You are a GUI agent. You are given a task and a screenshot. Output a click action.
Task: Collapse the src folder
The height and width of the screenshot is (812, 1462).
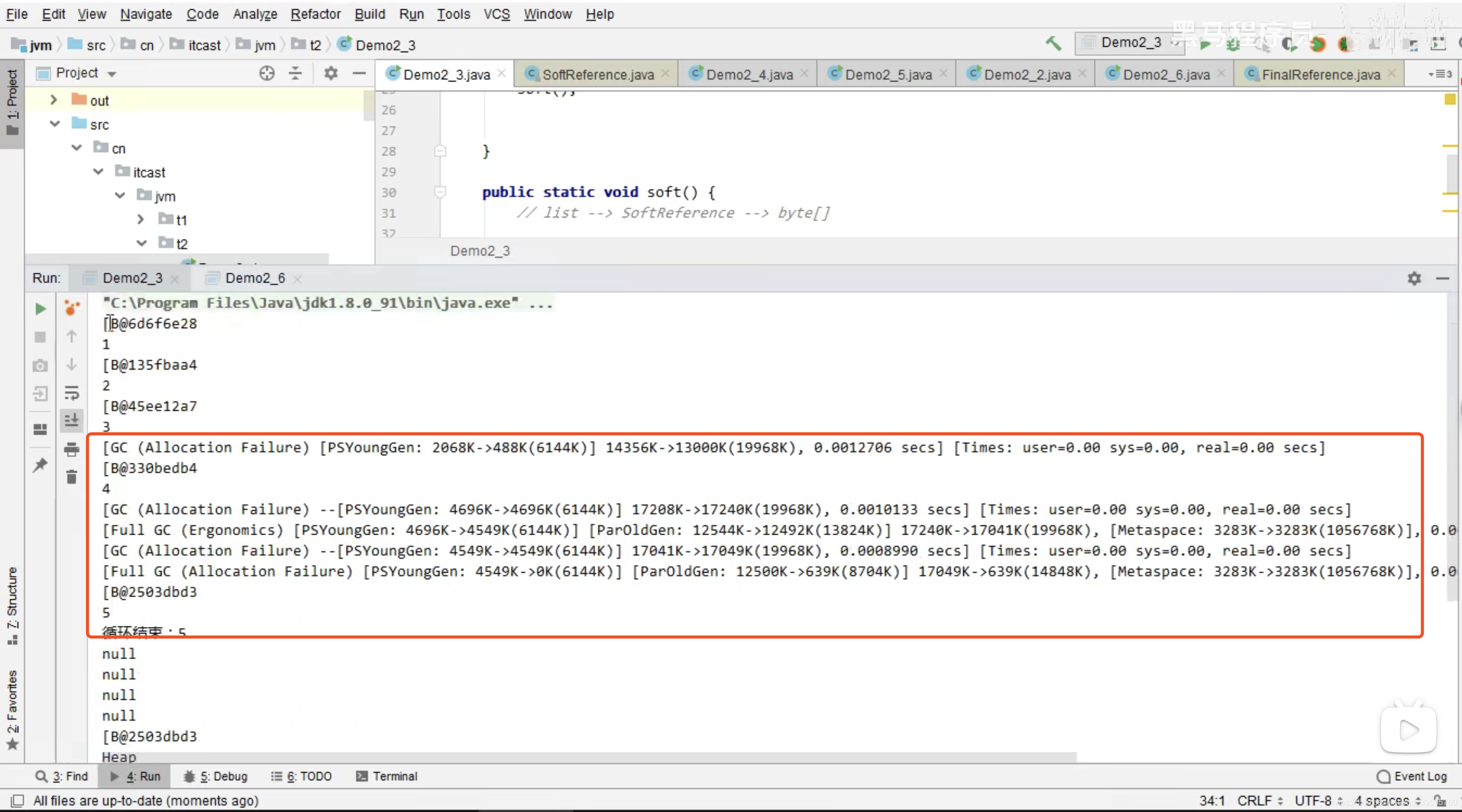54,124
